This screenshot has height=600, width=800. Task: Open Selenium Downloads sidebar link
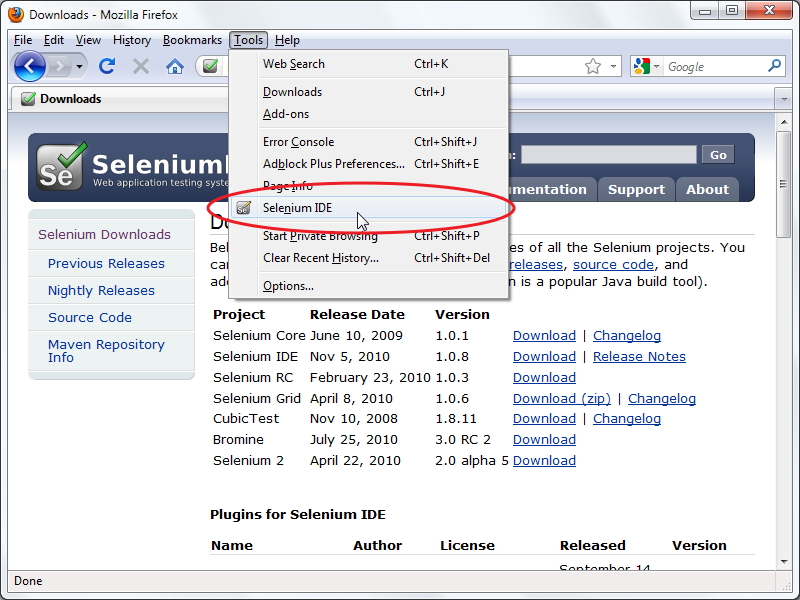point(104,235)
